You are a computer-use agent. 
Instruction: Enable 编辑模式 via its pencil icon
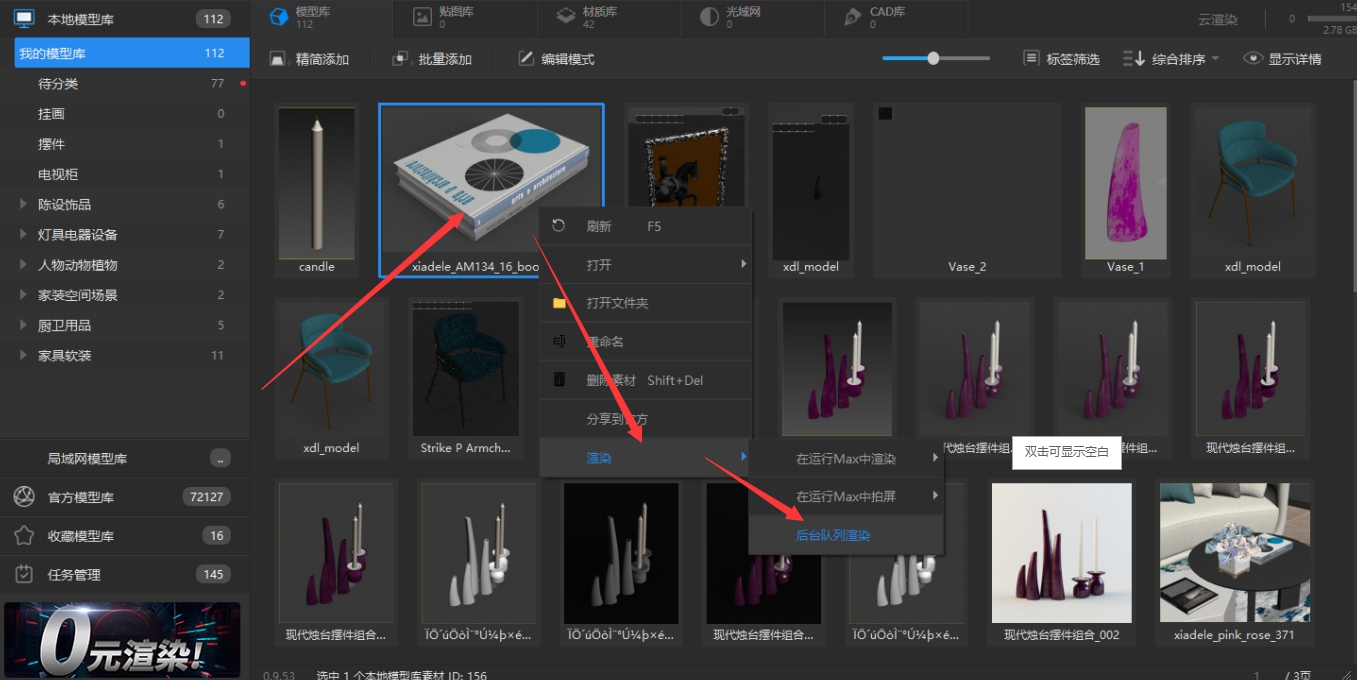tap(526, 59)
